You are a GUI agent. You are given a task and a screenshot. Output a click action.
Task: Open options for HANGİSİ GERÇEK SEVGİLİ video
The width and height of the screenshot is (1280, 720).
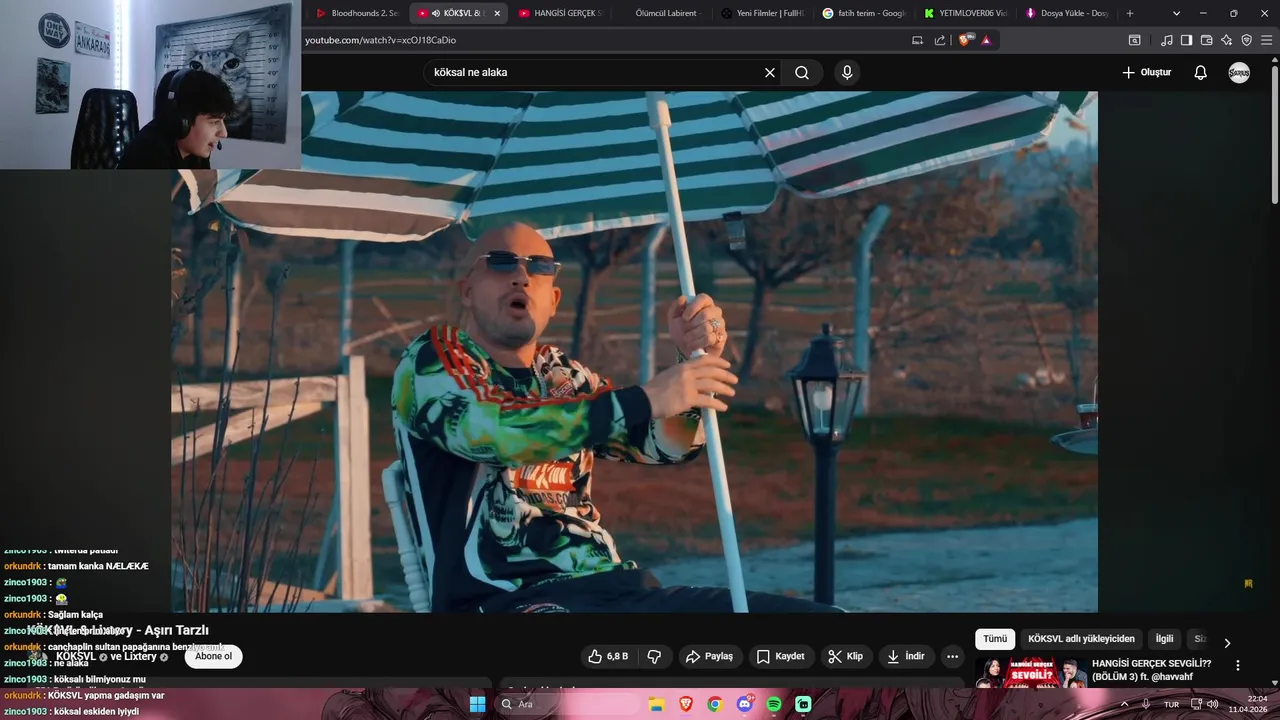tap(1238, 665)
